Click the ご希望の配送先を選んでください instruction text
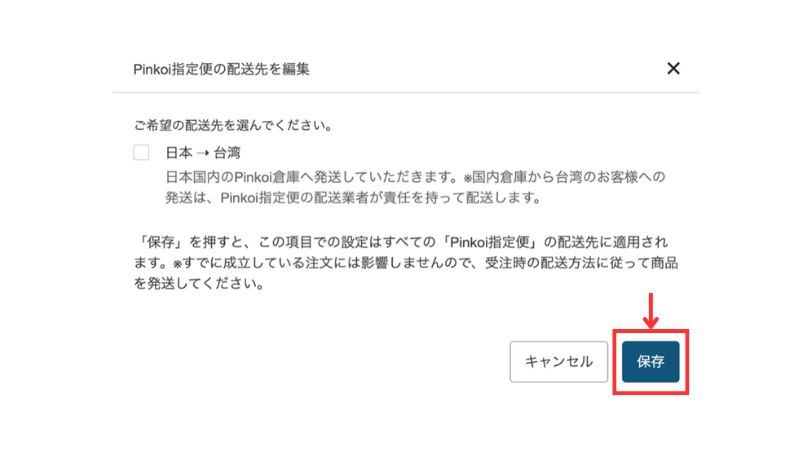The width and height of the screenshot is (812, 457). (x=233, y=125)
